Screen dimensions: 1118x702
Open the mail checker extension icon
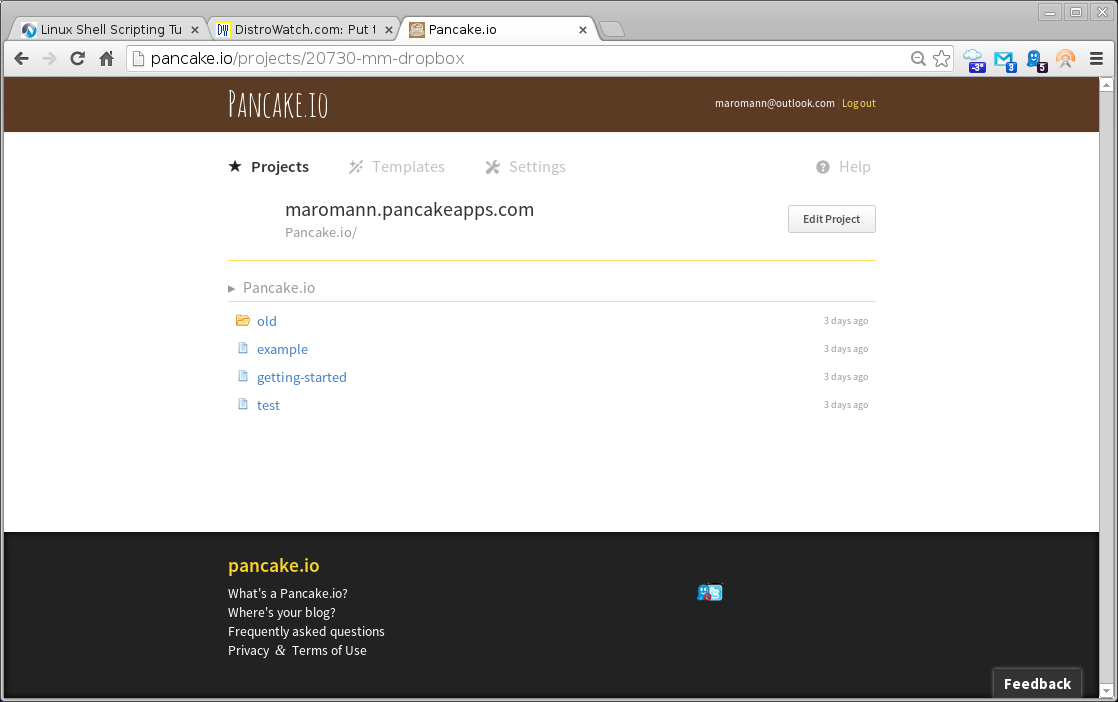click(x=1005, y=61)
